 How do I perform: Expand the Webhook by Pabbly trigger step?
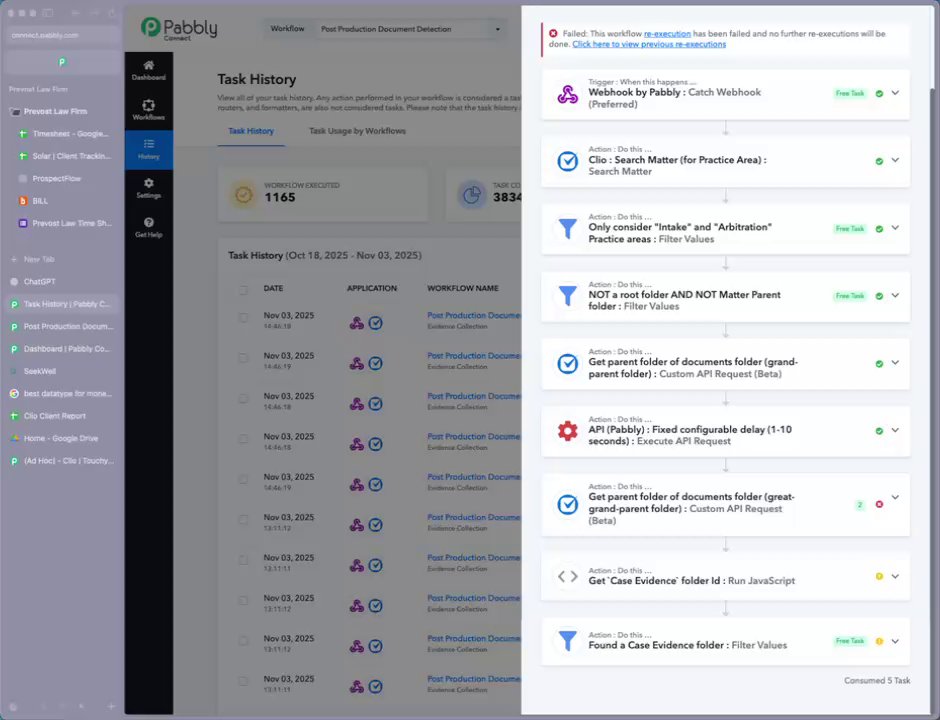tap(895, 93)
